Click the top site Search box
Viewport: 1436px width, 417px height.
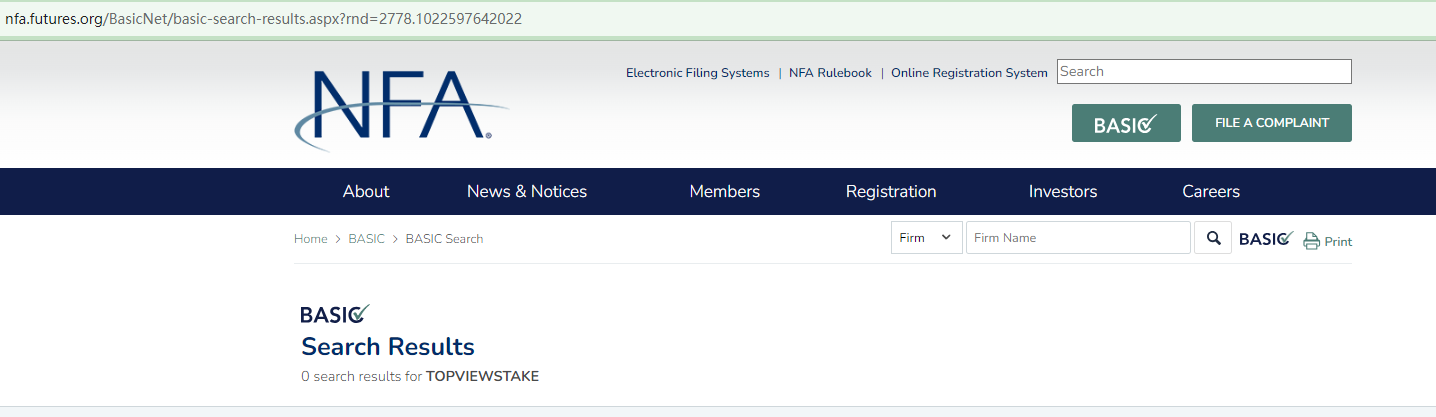(x=1204, y=72)
